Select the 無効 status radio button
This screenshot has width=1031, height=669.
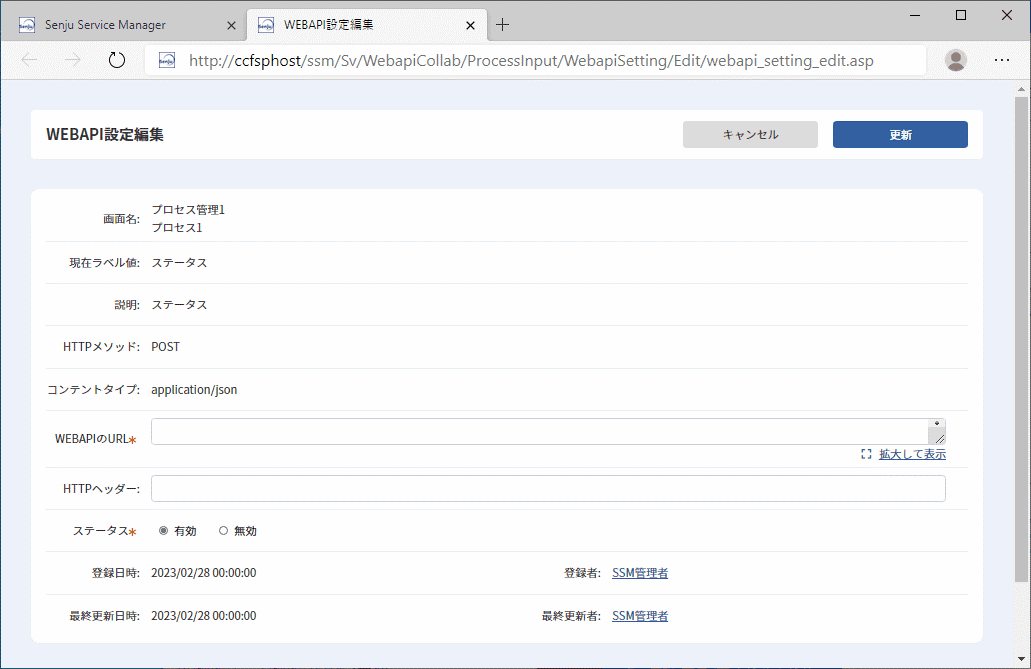coord(224,530)
